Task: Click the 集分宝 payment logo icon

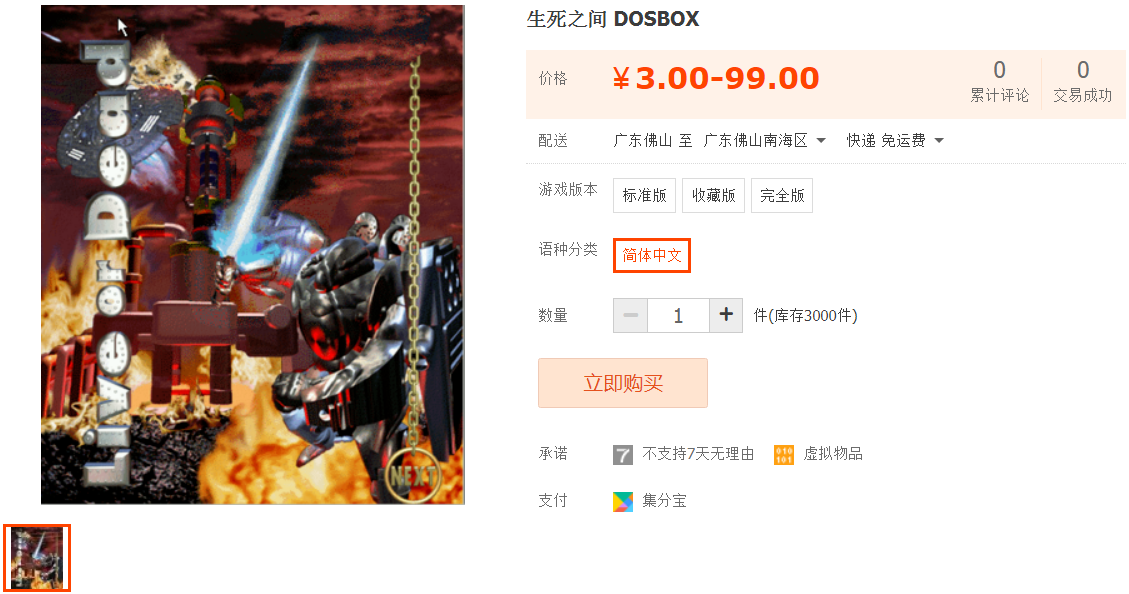Action: click(x=623, y=501)
